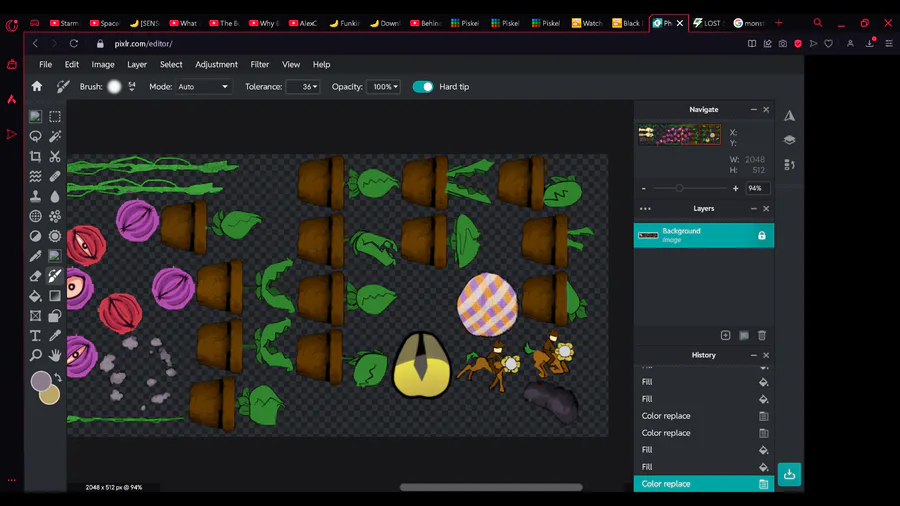Image resolution: width=900 pixels, height=506 pixels.
Task: Collapse the Navigate panel
Action: point(754,110)
